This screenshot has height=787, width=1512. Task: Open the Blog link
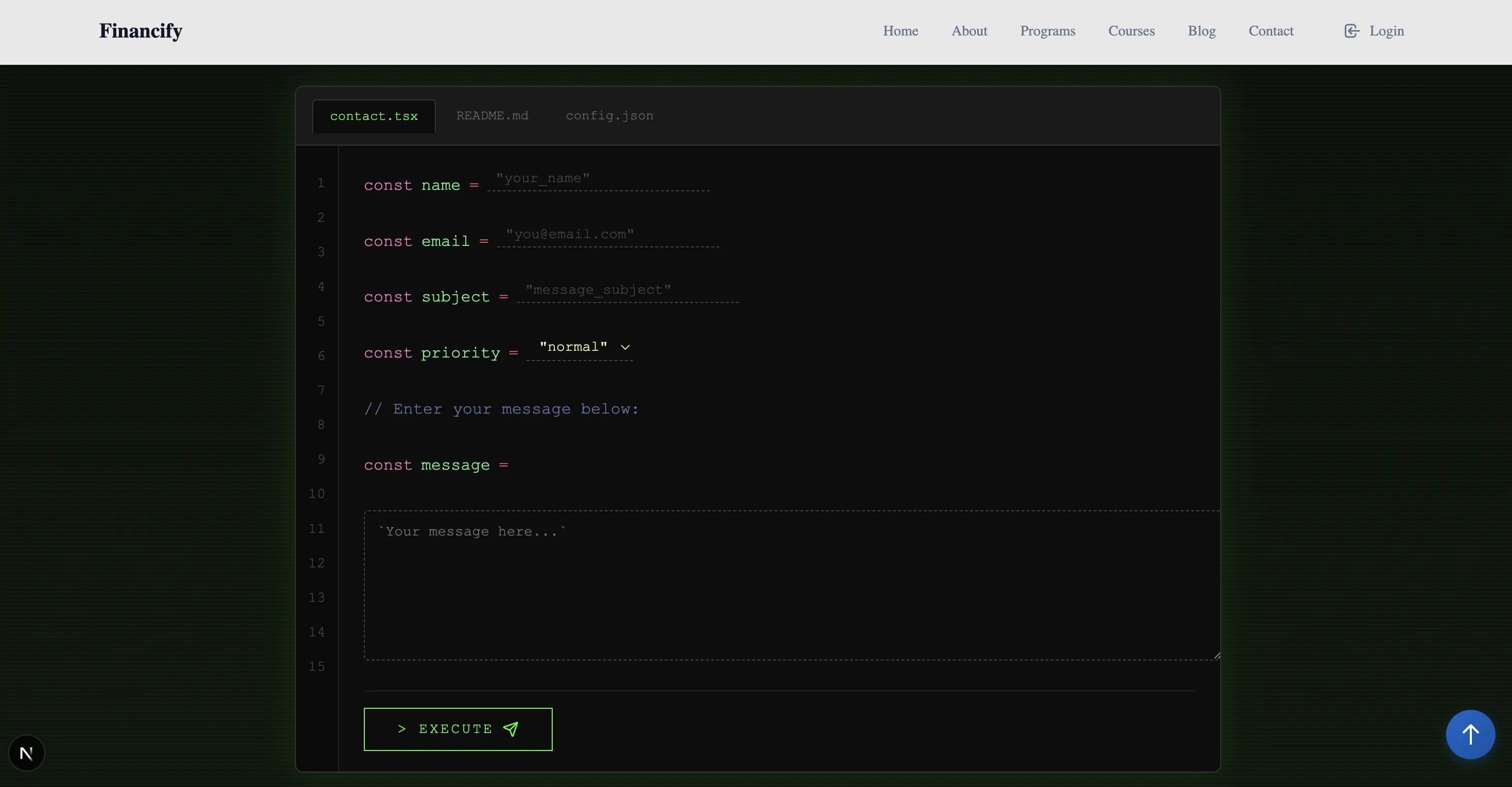pos(1202,31)
